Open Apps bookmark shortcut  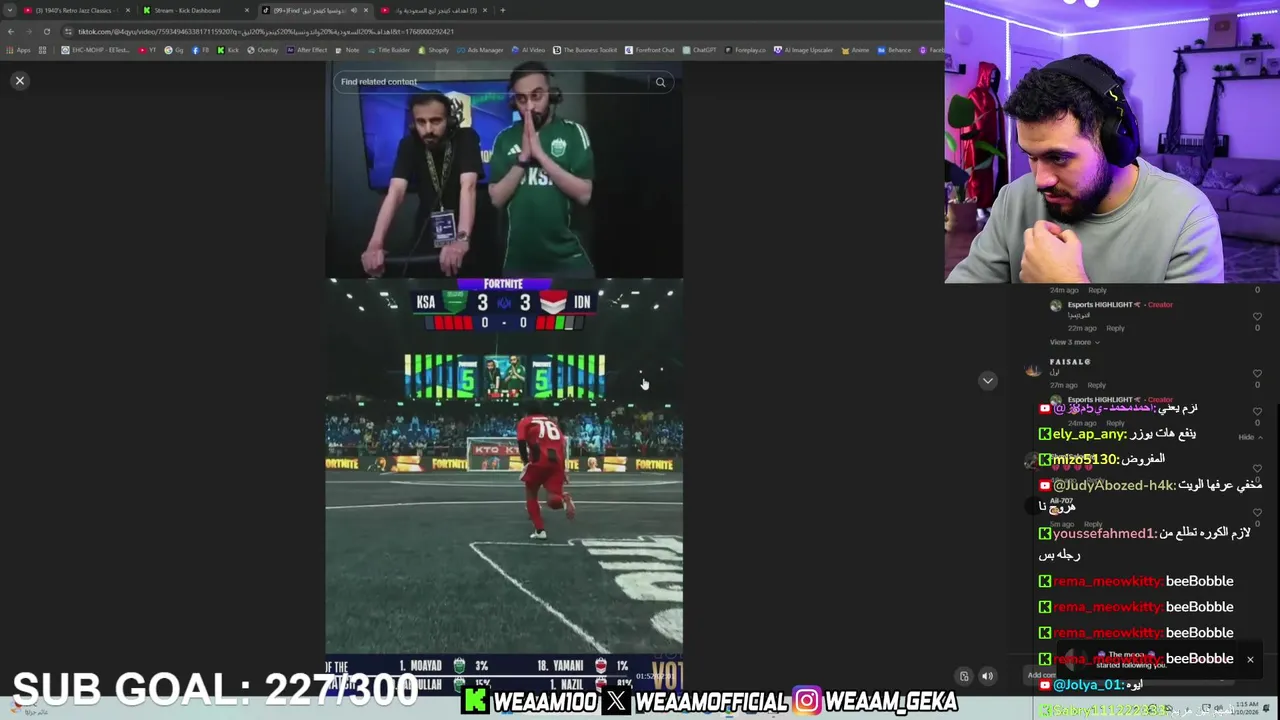point(18,50)
